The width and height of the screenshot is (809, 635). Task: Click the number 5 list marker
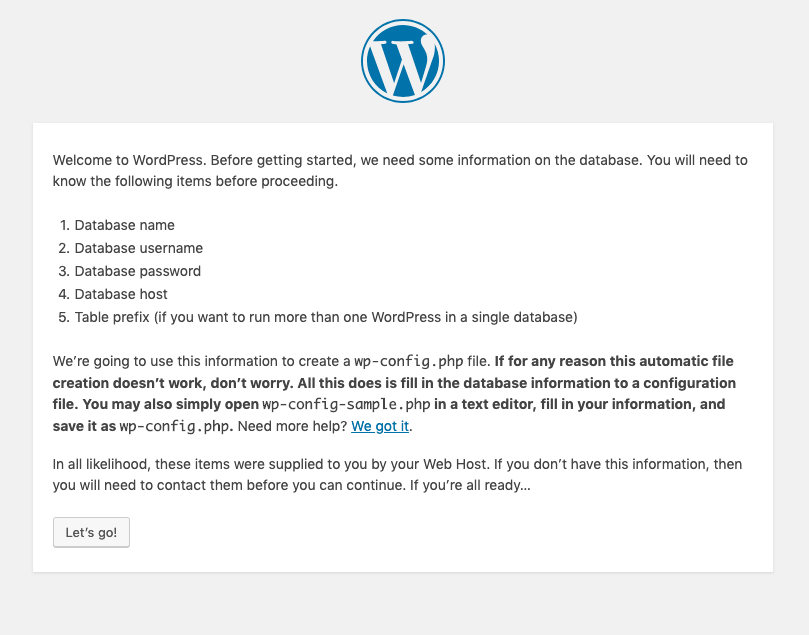click(x=64, y=317)
